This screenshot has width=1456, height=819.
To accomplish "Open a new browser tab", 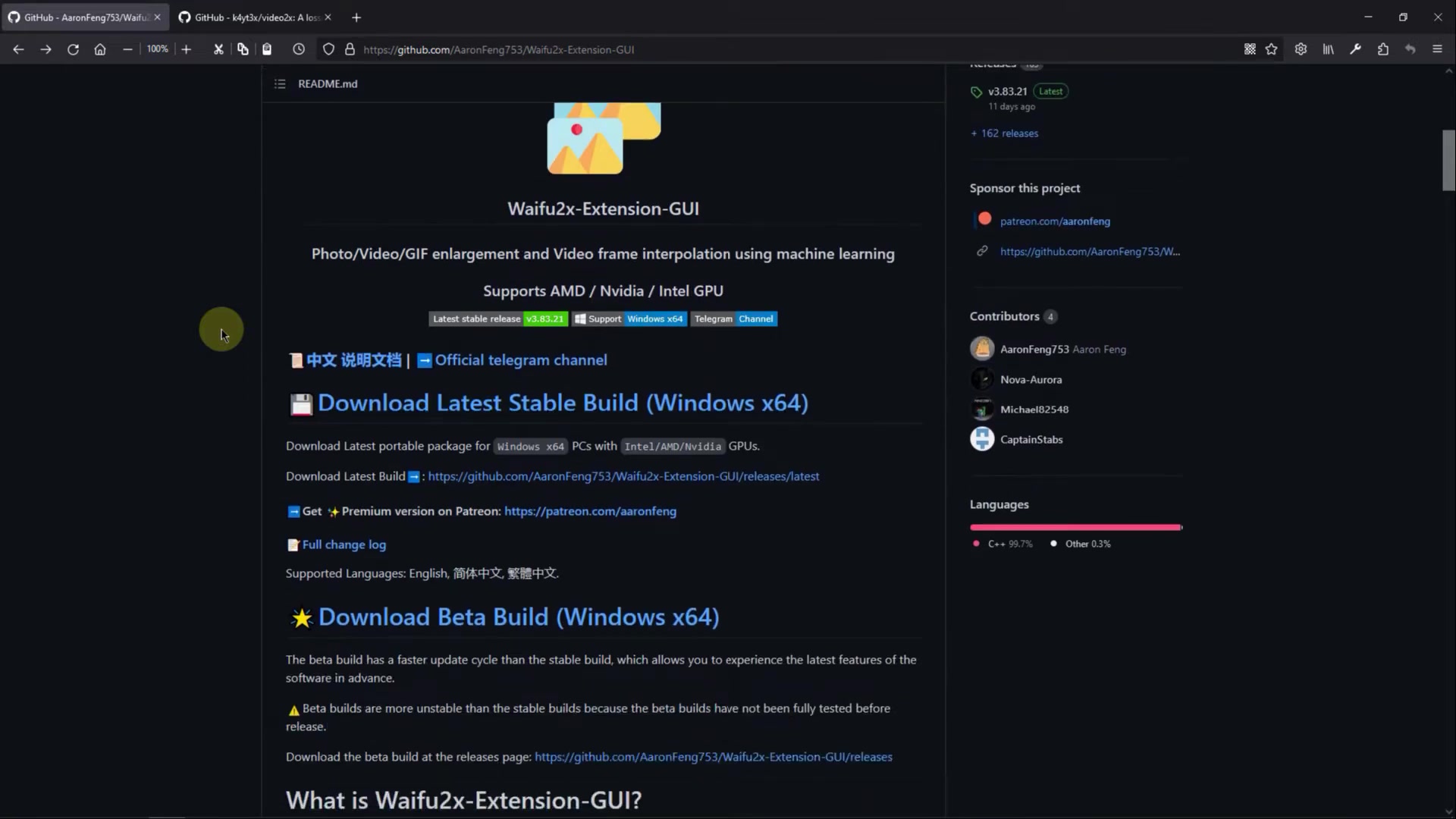I will point(356,17).
